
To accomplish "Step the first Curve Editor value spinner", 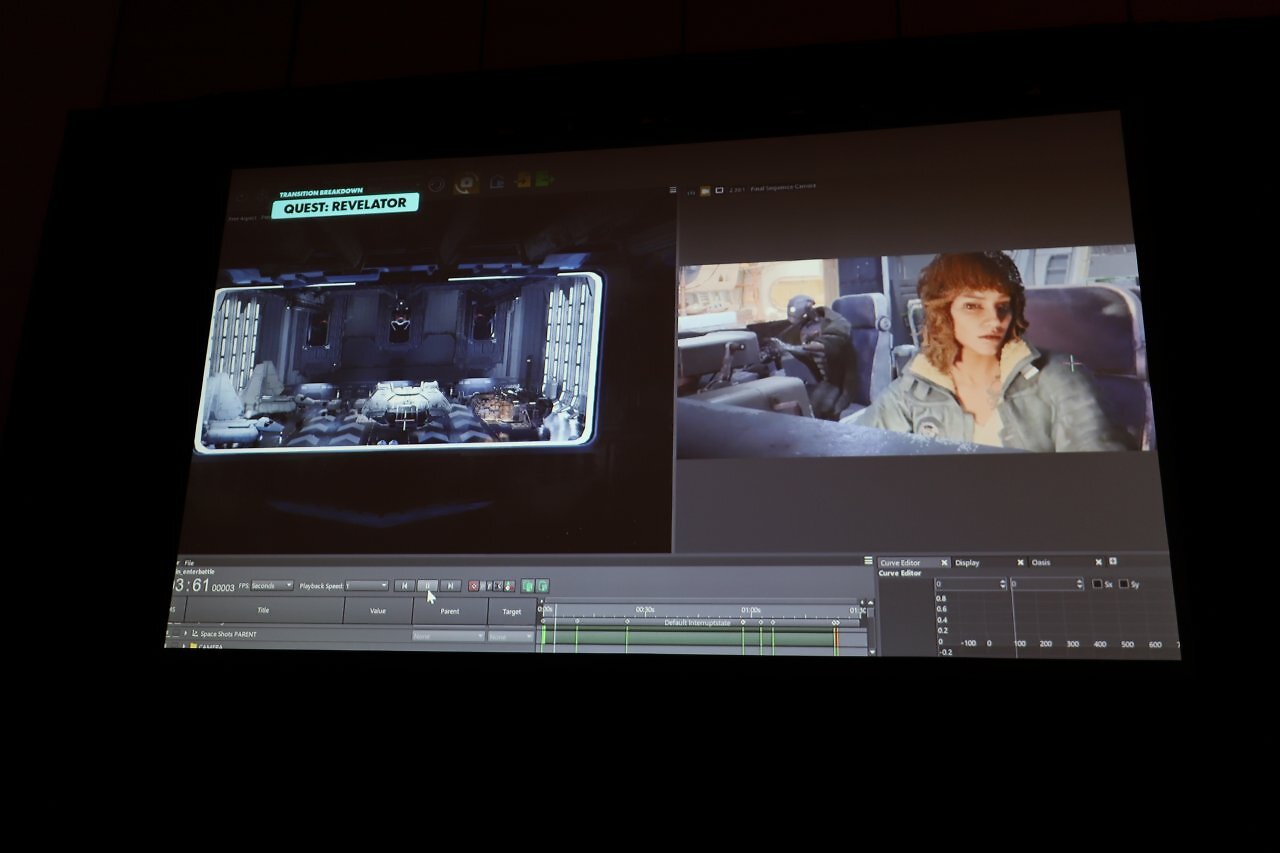I will coord(1004,584).
